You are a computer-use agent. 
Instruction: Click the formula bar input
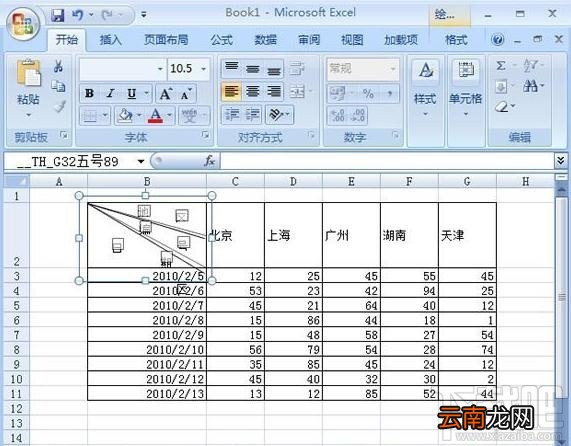click(387, 161)
